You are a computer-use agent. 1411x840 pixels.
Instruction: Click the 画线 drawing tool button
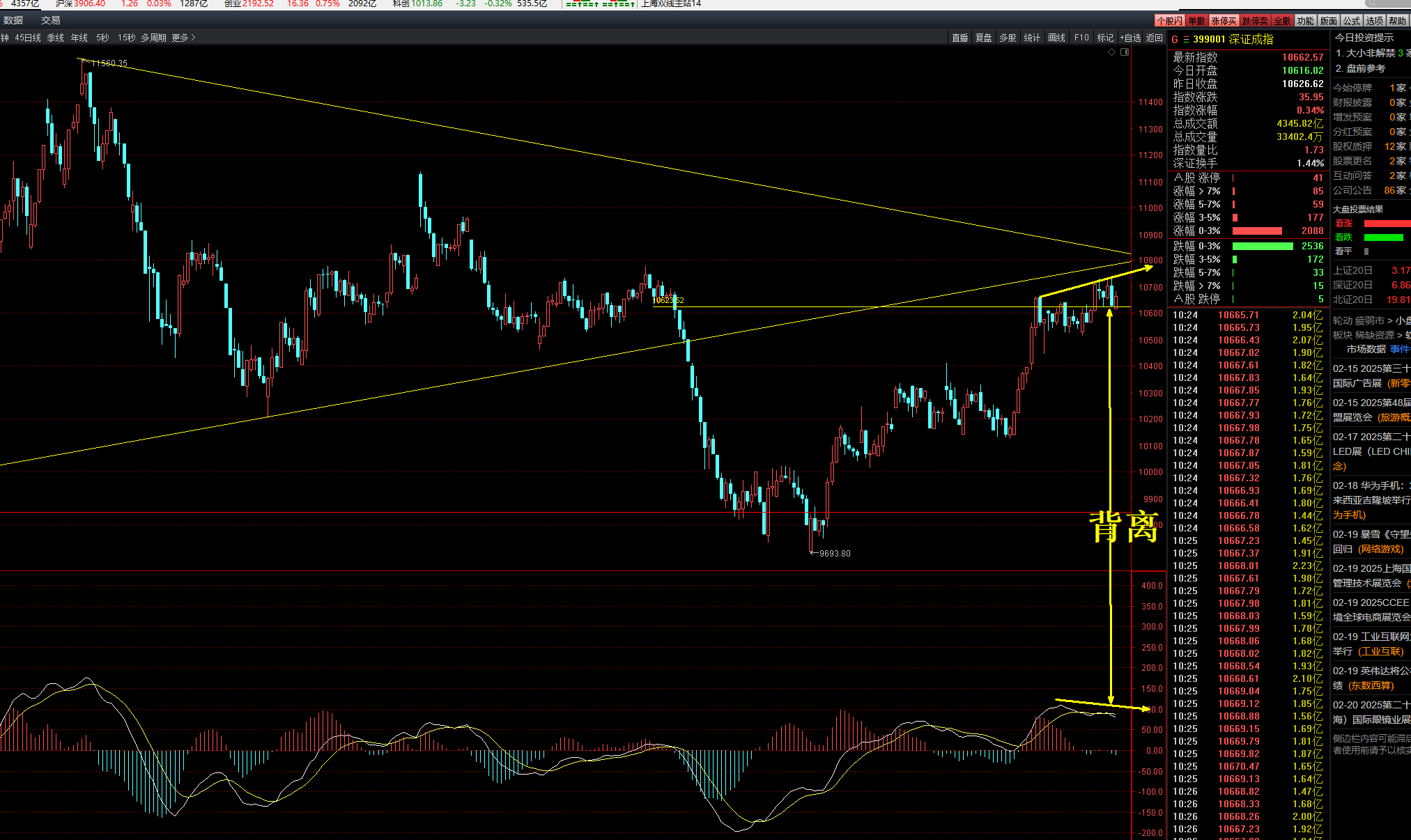(1056, 38)
